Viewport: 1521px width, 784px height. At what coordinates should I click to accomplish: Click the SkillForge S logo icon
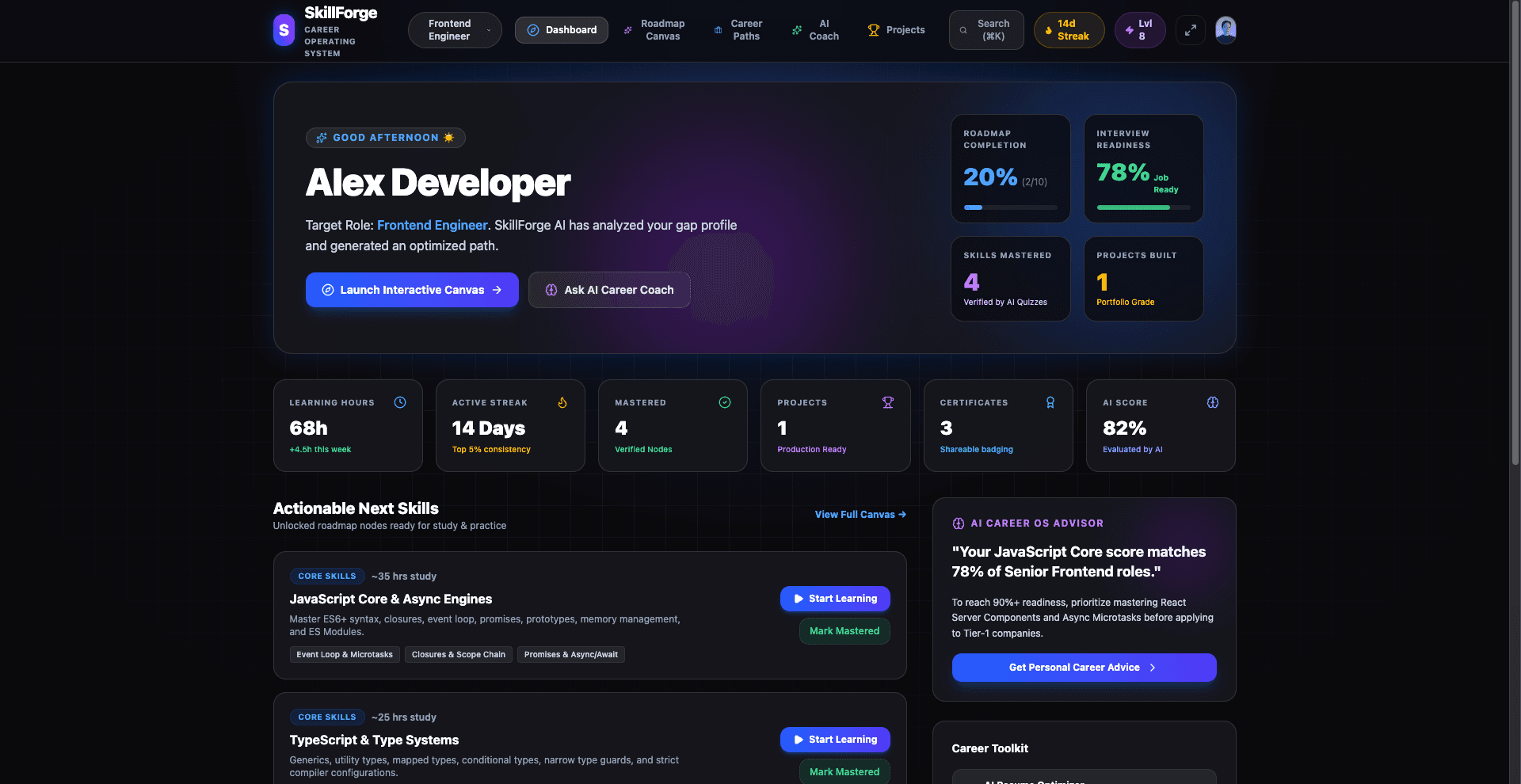pos(284,30)
